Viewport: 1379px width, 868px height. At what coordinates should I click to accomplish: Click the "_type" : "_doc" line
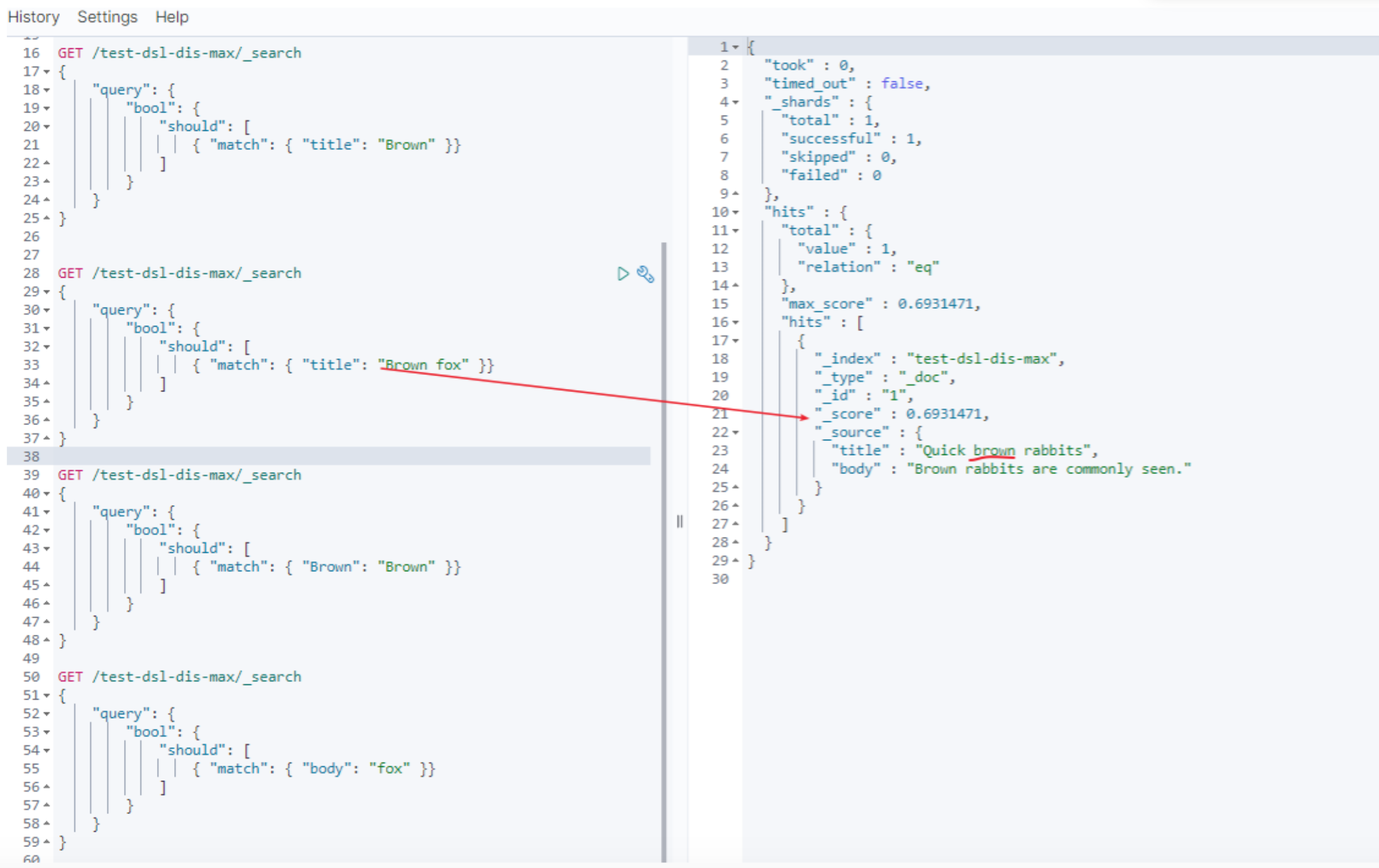pos(885,378)
